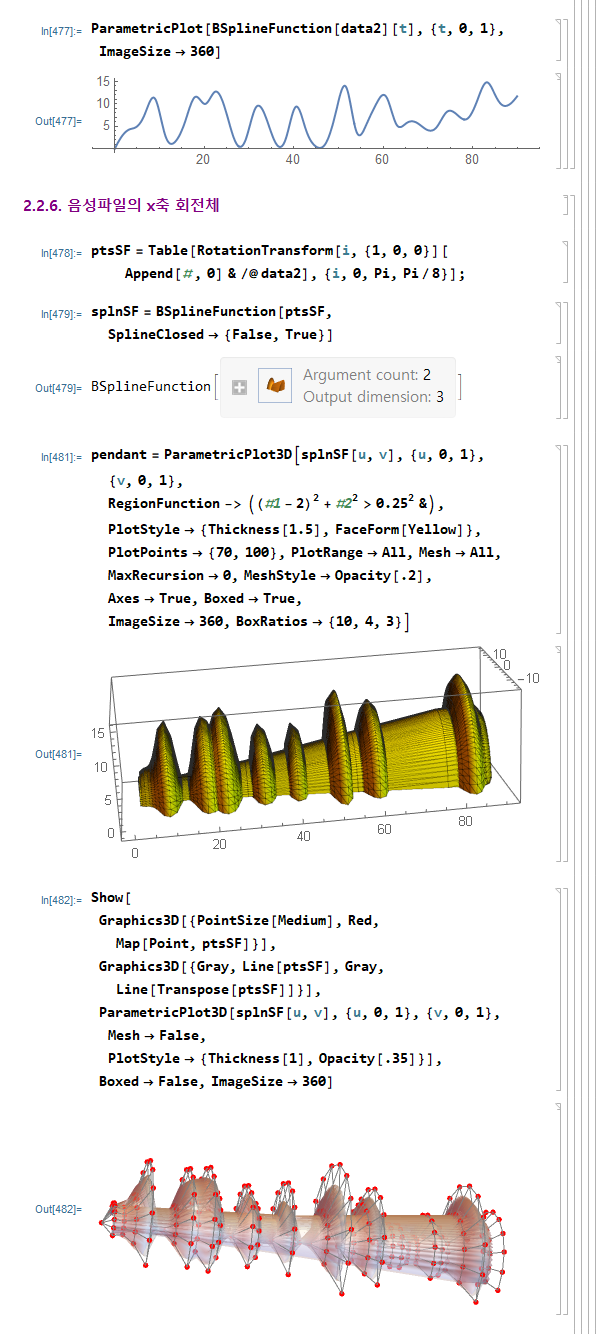600x1334 pixels.
Task: Select the In[482]:= cell label
Action: coord(62,900)
